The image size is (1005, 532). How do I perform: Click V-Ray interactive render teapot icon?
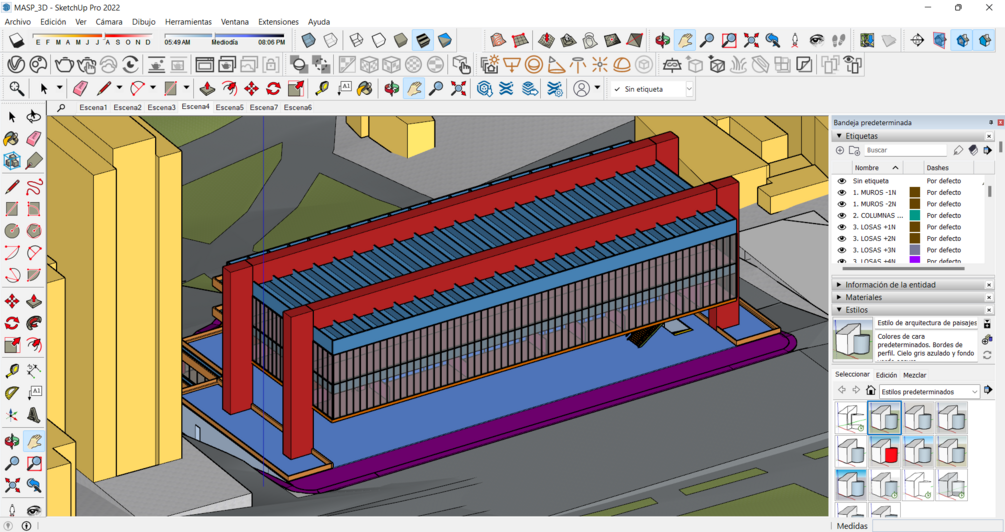pyautogui.click(x=86, y=65)
